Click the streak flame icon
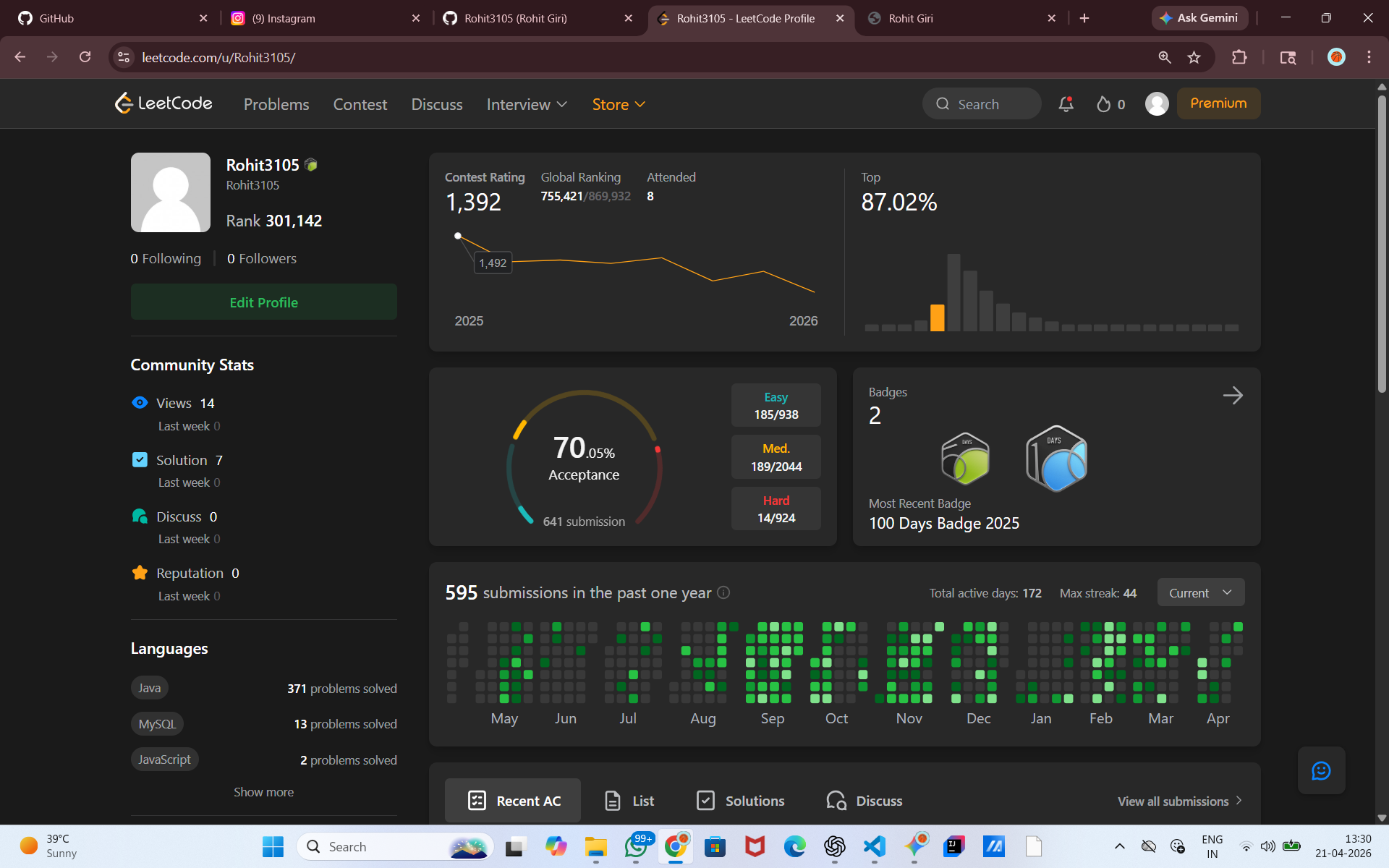 point(1103,104)
